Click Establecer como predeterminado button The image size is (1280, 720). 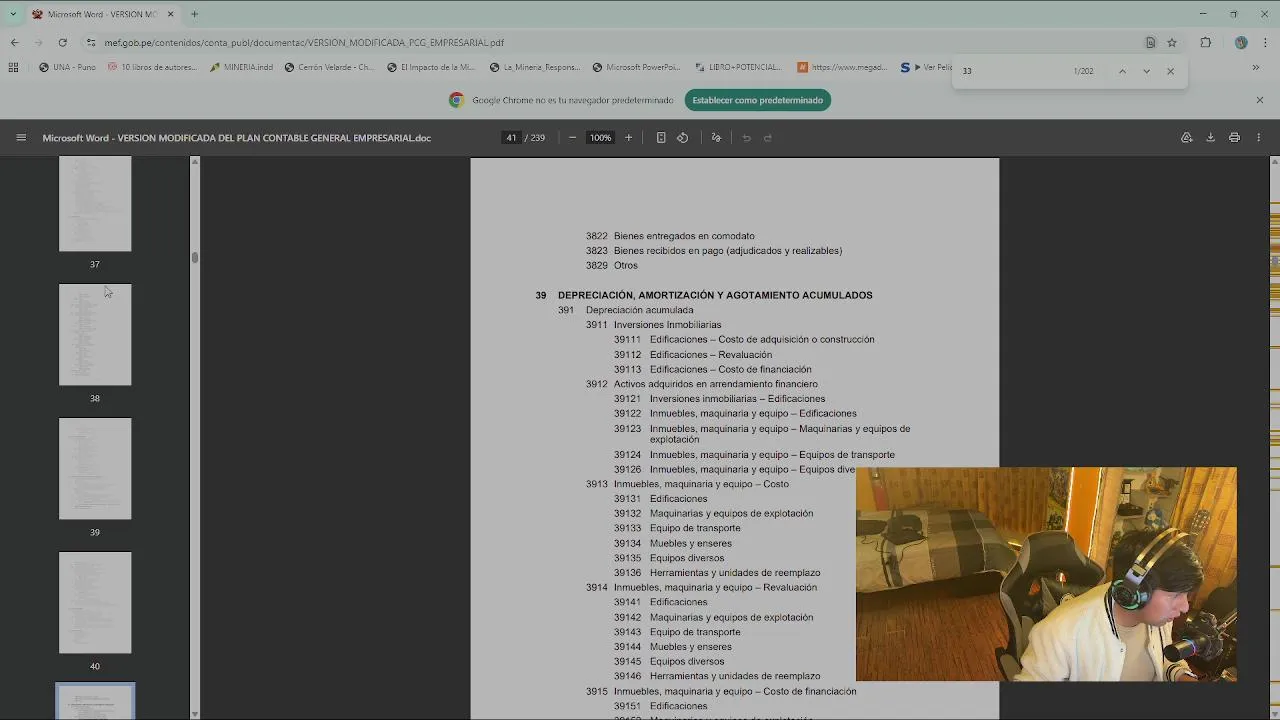757,100
